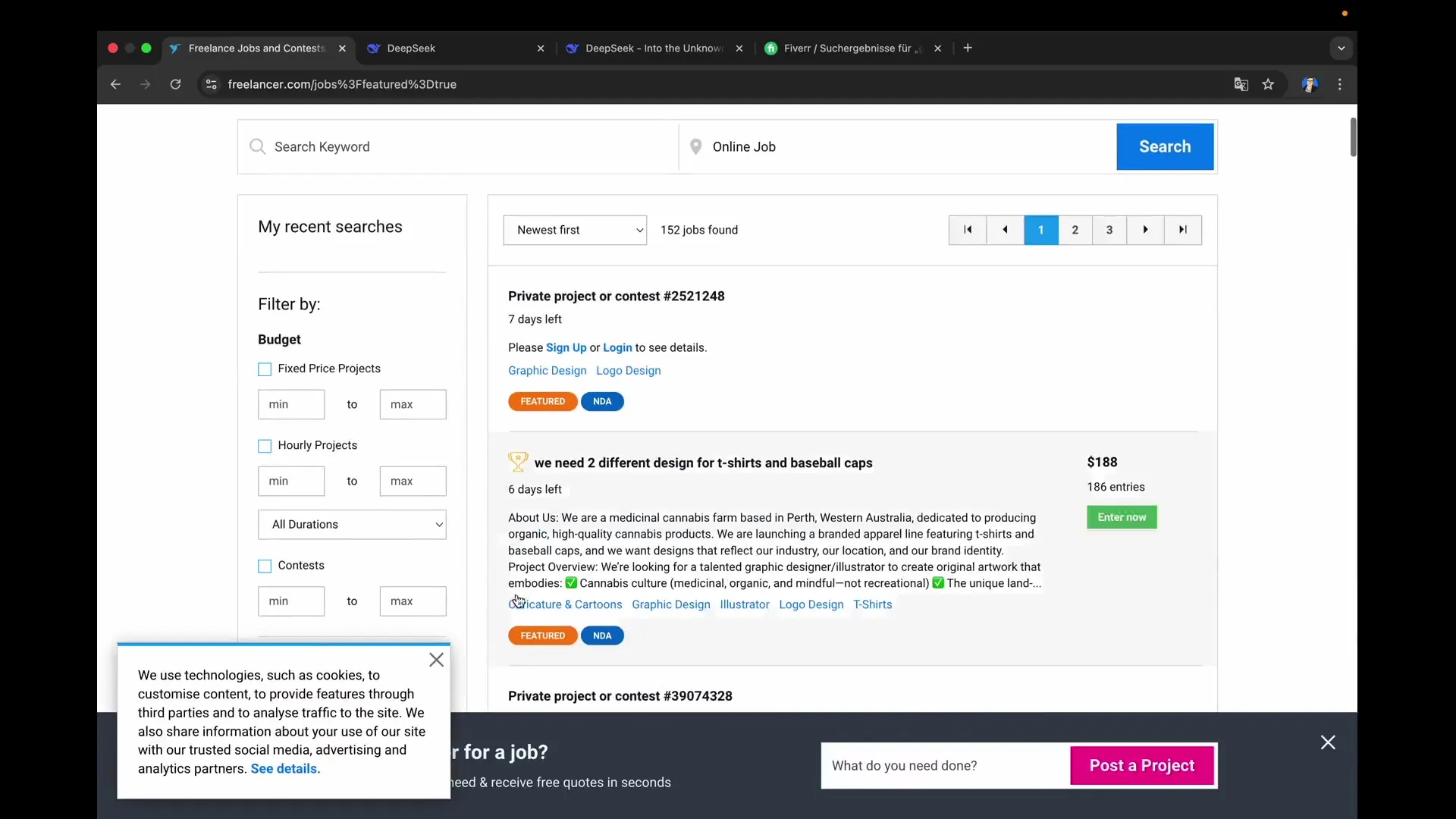This screenshot has height=819, width=1456.
Task: Switch to DeepSeek - Into the Unknown tab
Action: (x=652, y=48)
